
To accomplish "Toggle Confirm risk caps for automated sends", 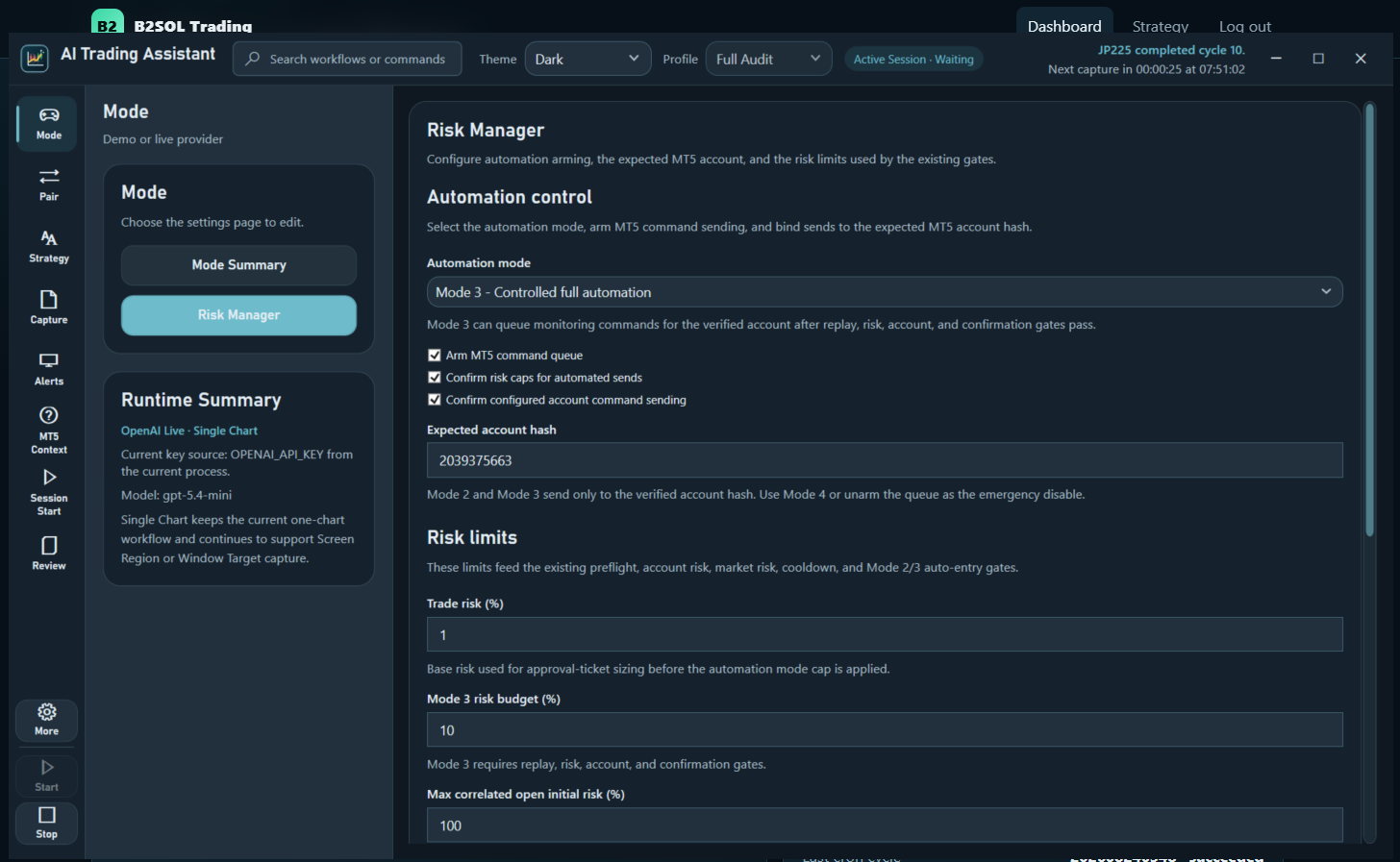I will pos(435,378).
